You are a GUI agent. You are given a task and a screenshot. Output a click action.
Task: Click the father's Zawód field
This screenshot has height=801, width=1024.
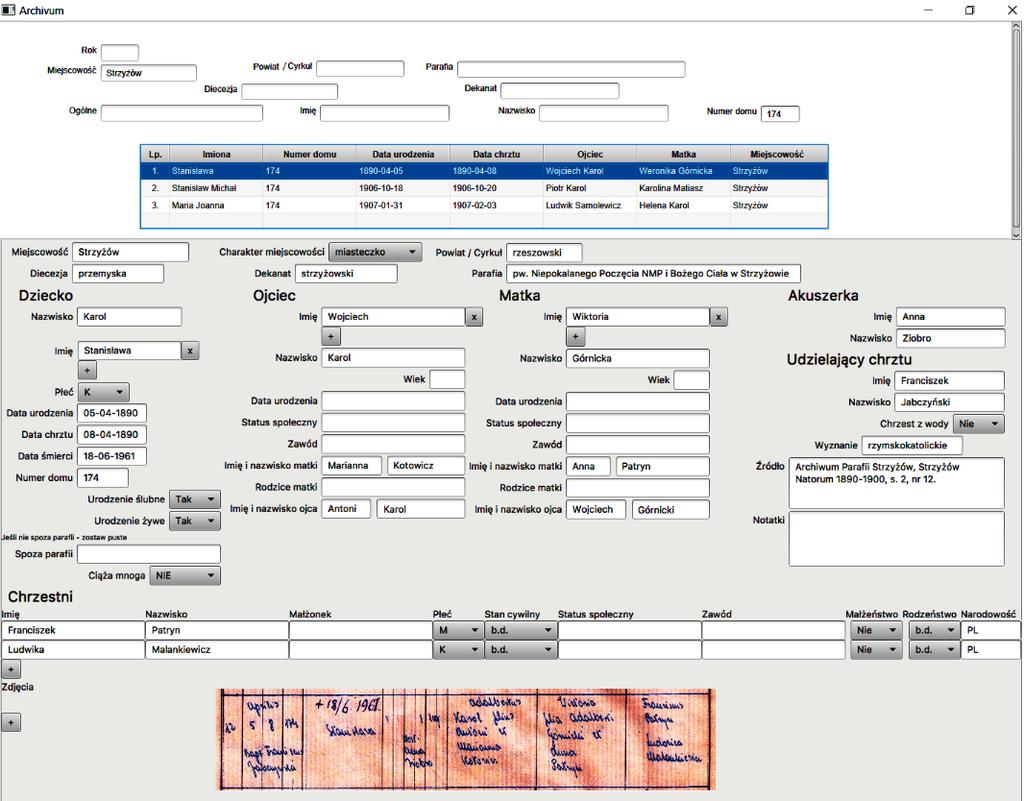pyautogui.click(x=393, y=444)
